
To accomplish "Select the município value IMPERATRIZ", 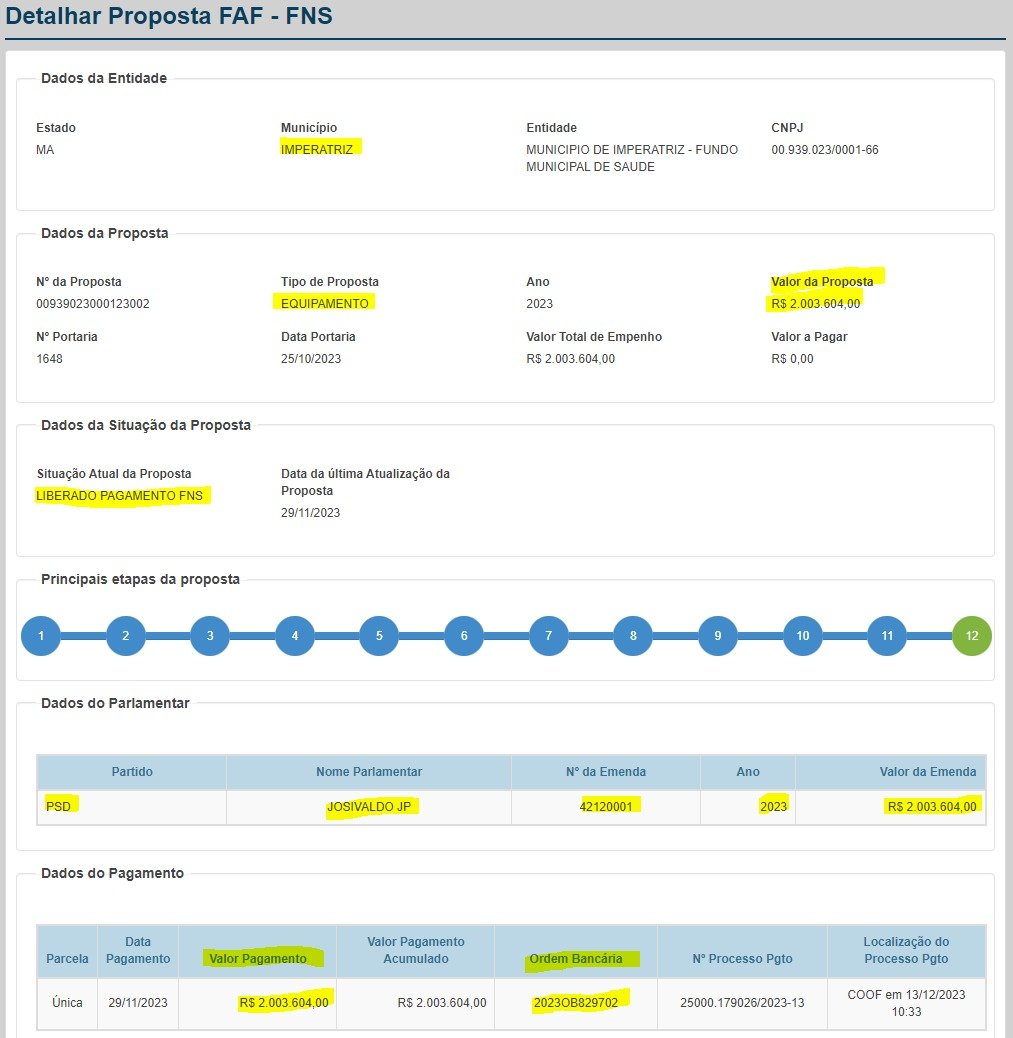I will click(316, 150).
